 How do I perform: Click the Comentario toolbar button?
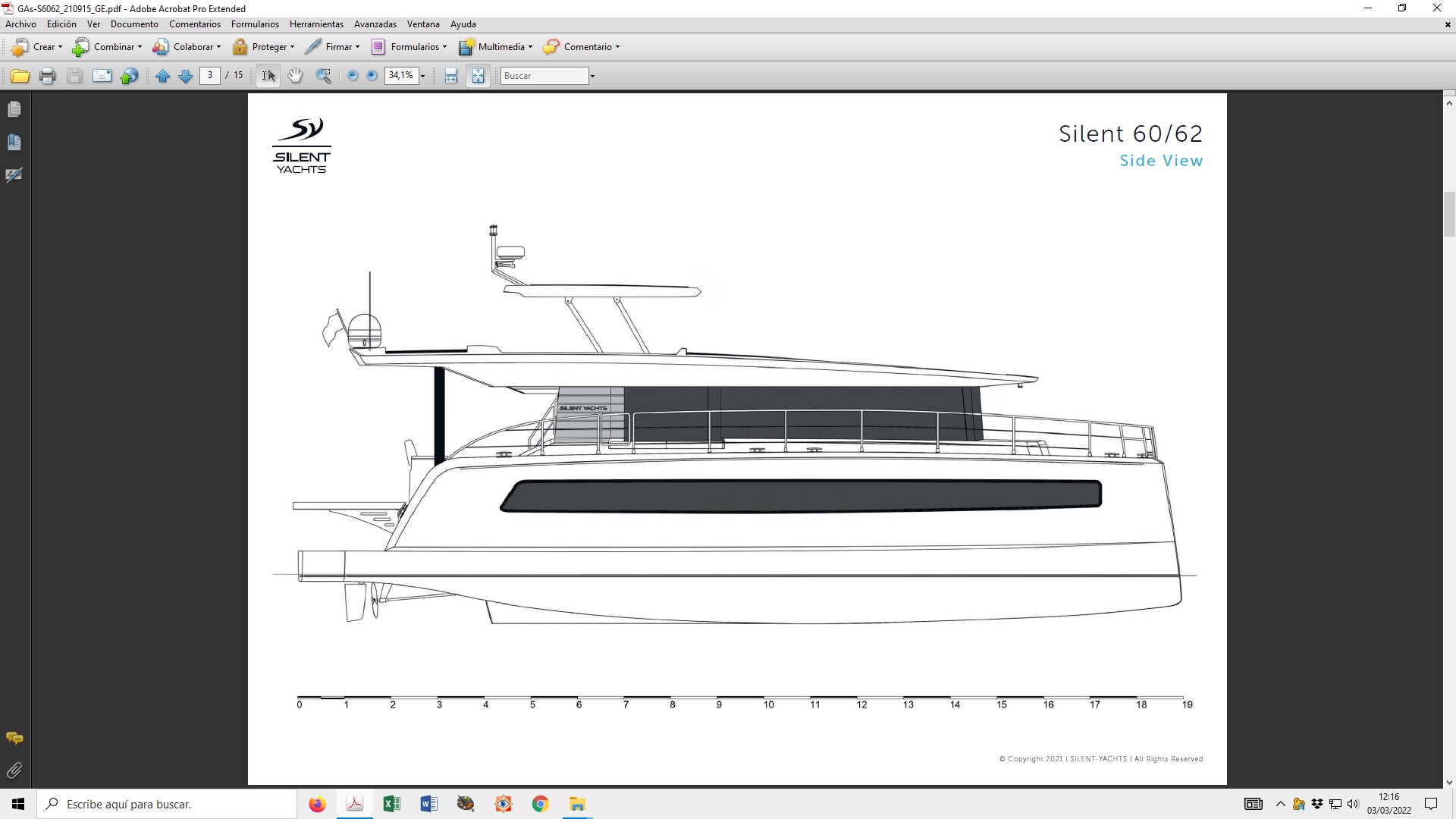point(582,47)
